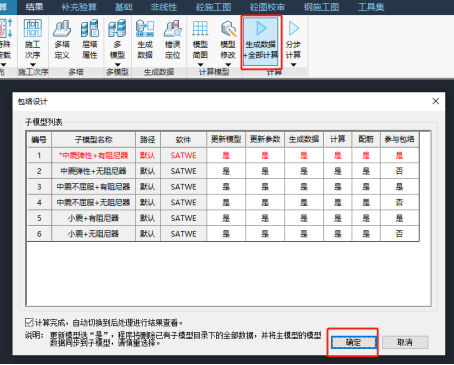Expand dropdown arrow below 分步计算

293,64
